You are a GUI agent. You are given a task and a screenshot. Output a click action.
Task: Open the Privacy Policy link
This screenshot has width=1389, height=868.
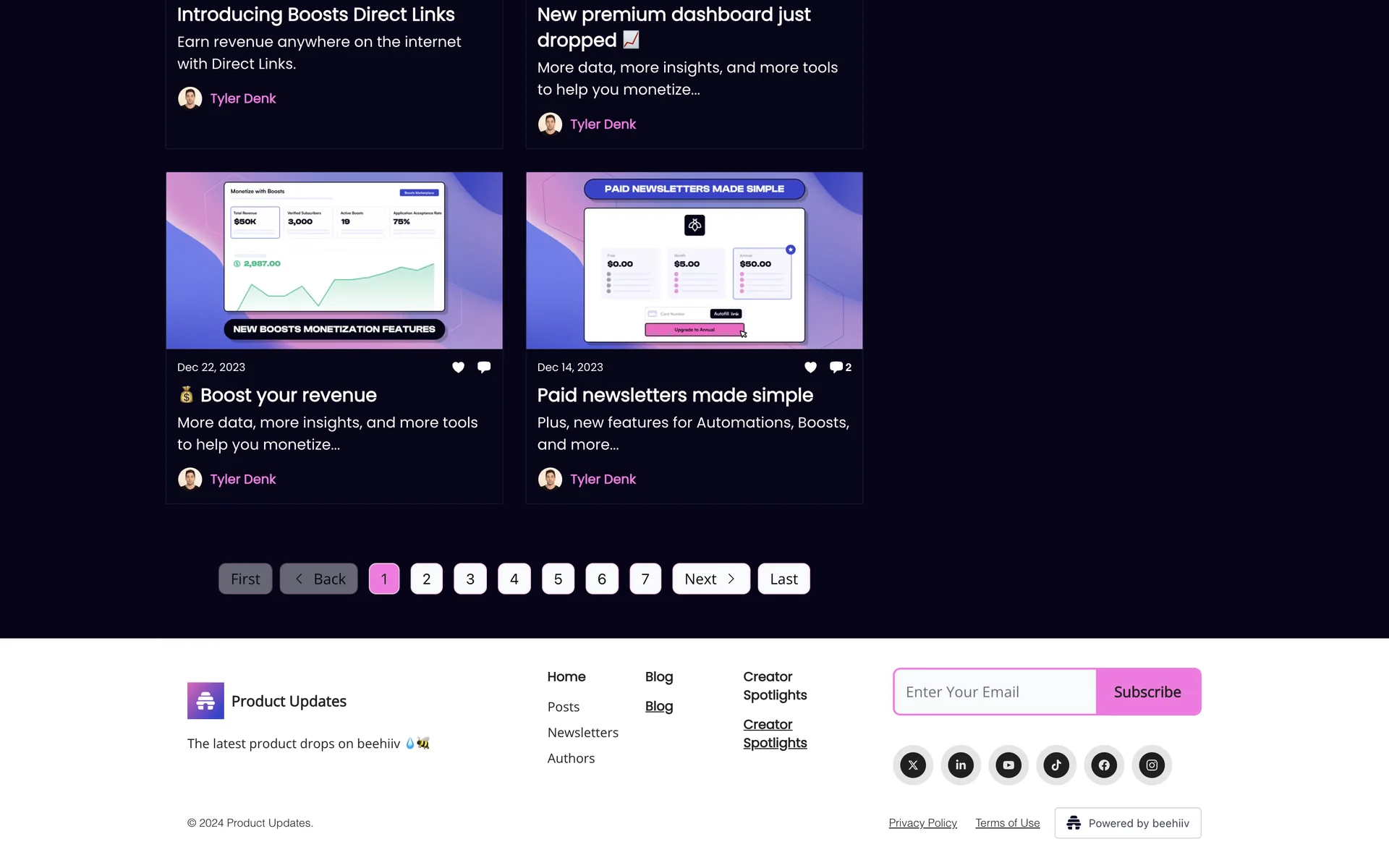coord(922,823)
